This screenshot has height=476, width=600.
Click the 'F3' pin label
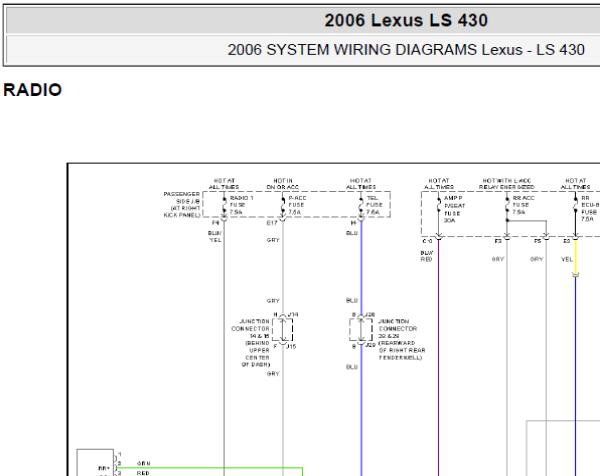pyautogui.click(x=498, y=241)
